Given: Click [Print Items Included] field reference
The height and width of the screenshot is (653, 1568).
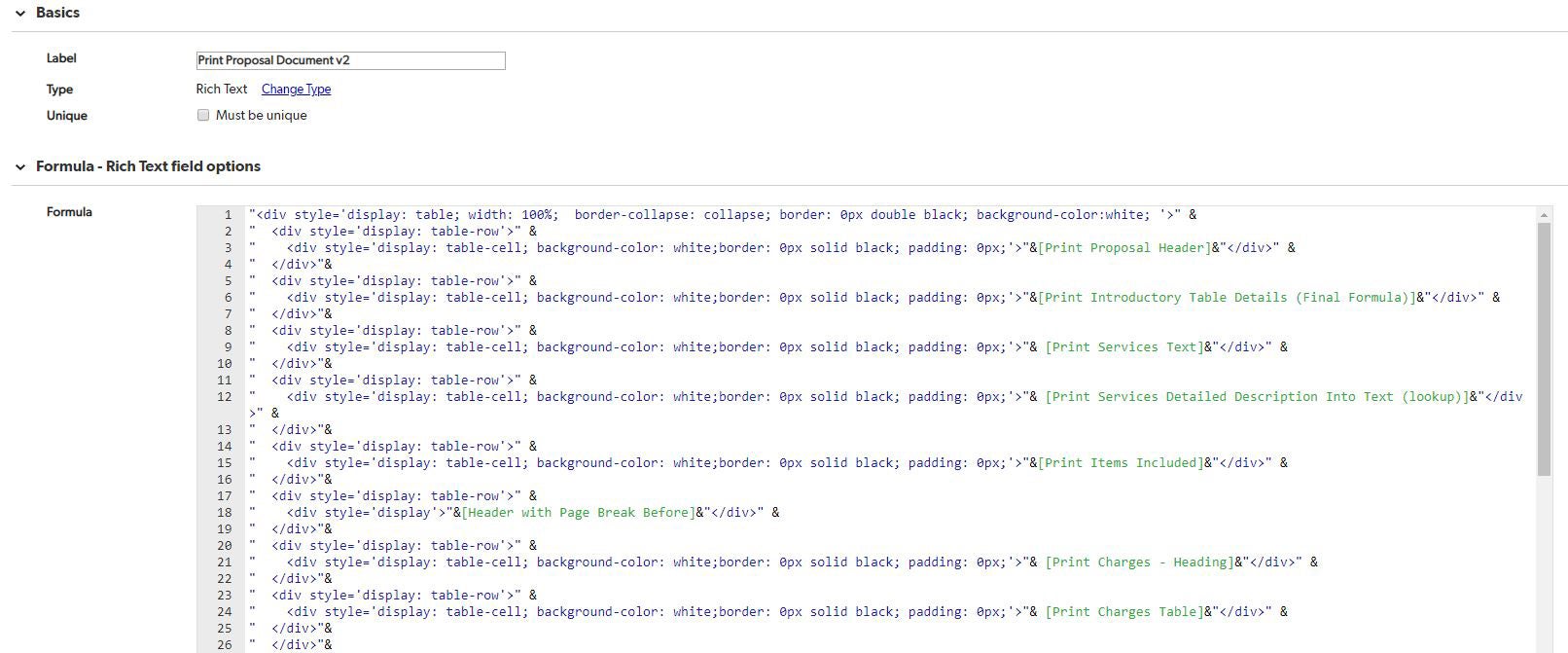Looking at the screenshot, I should (1121, 463).
